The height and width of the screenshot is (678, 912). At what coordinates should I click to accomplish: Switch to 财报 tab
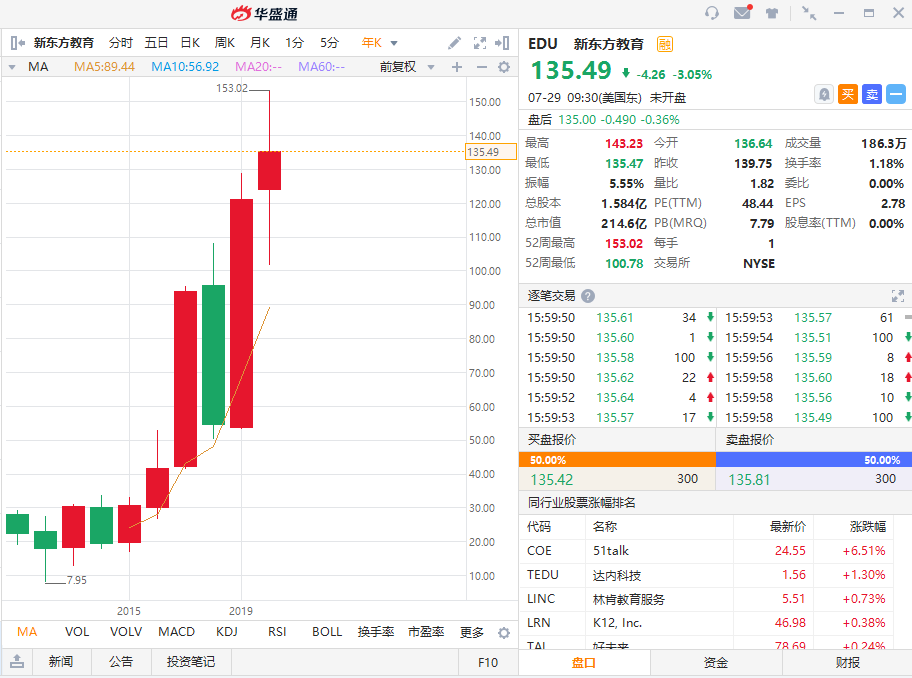(x=847, y=663)
